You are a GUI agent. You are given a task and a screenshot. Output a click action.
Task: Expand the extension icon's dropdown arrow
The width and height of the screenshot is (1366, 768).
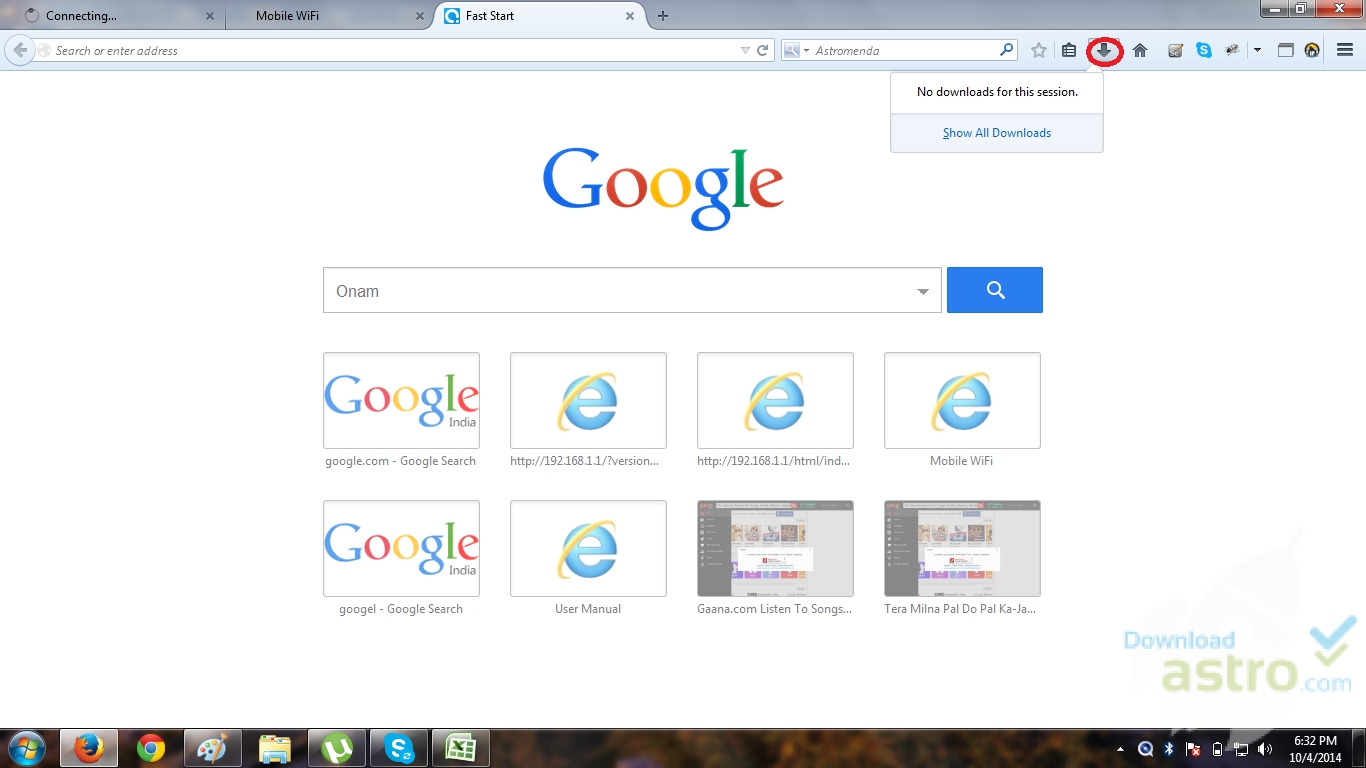[x=1257, y=50]
